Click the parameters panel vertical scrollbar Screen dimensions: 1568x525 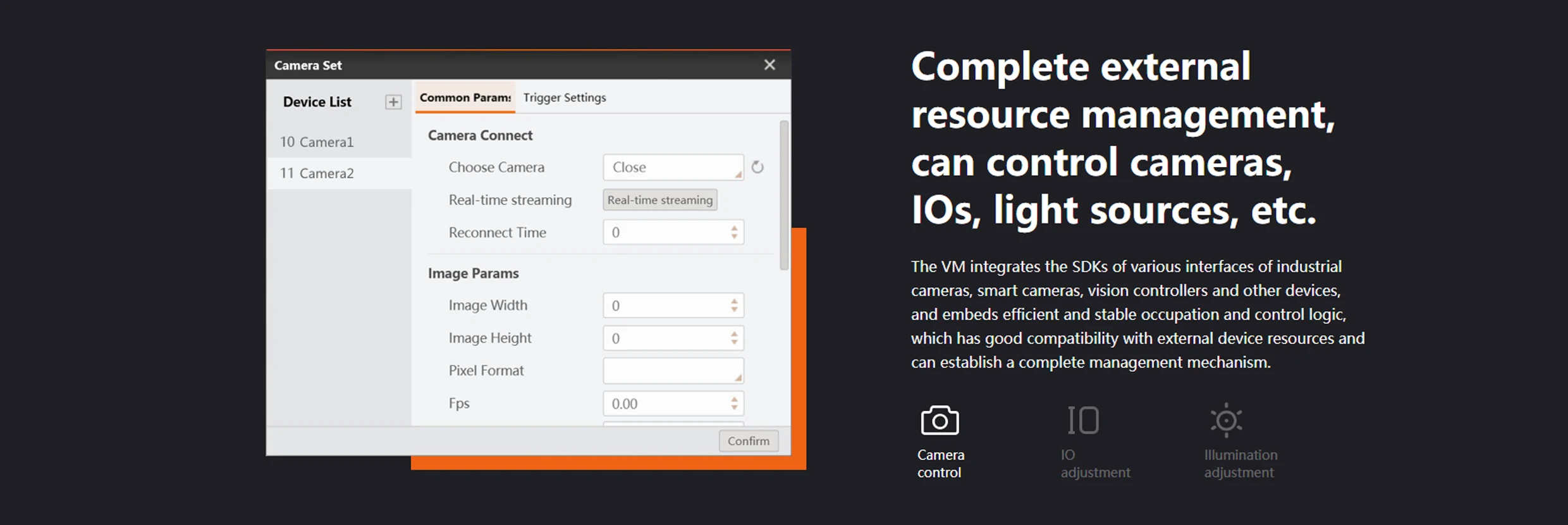click(x=784, y=195)
